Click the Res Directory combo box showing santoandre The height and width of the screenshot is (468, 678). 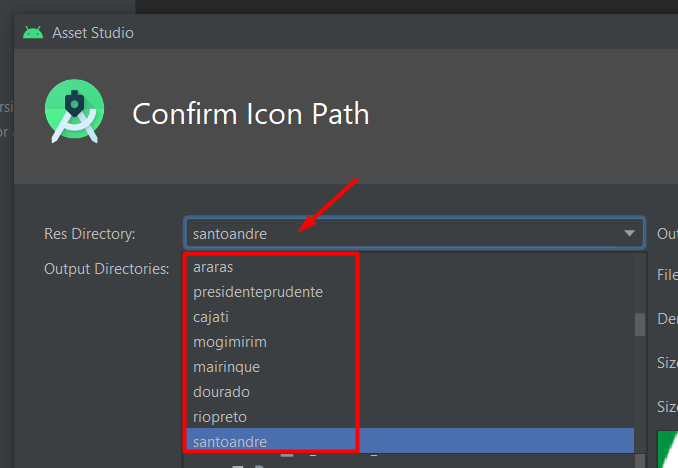400,233
